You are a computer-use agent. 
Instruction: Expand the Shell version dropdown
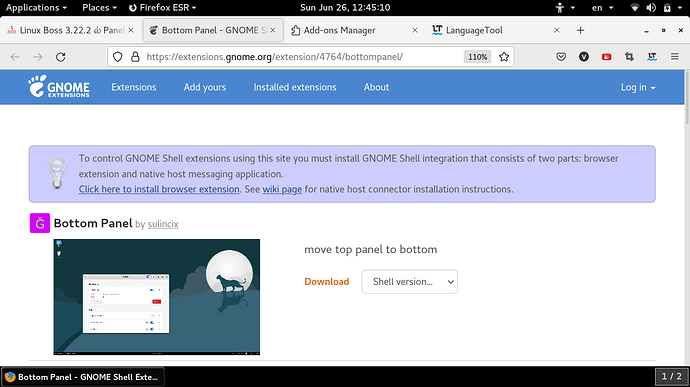[x=409, y=282]
